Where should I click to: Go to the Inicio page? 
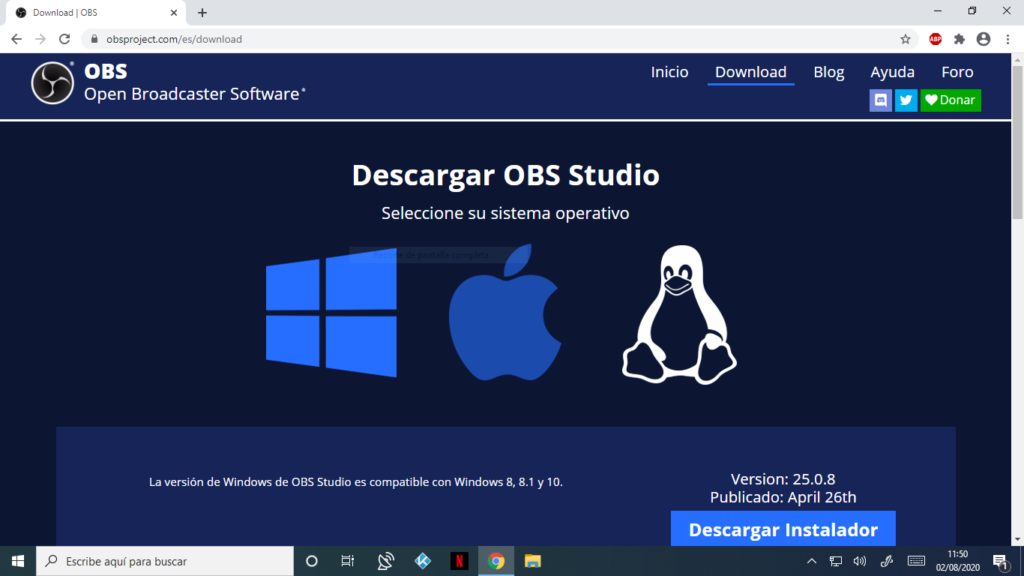click(x=669, y=72)
